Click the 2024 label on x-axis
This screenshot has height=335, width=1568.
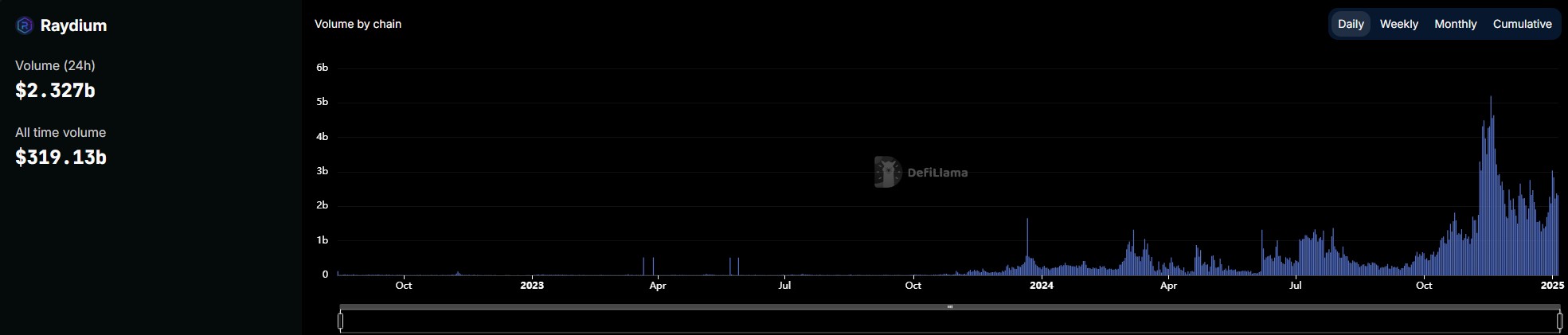1042,285
